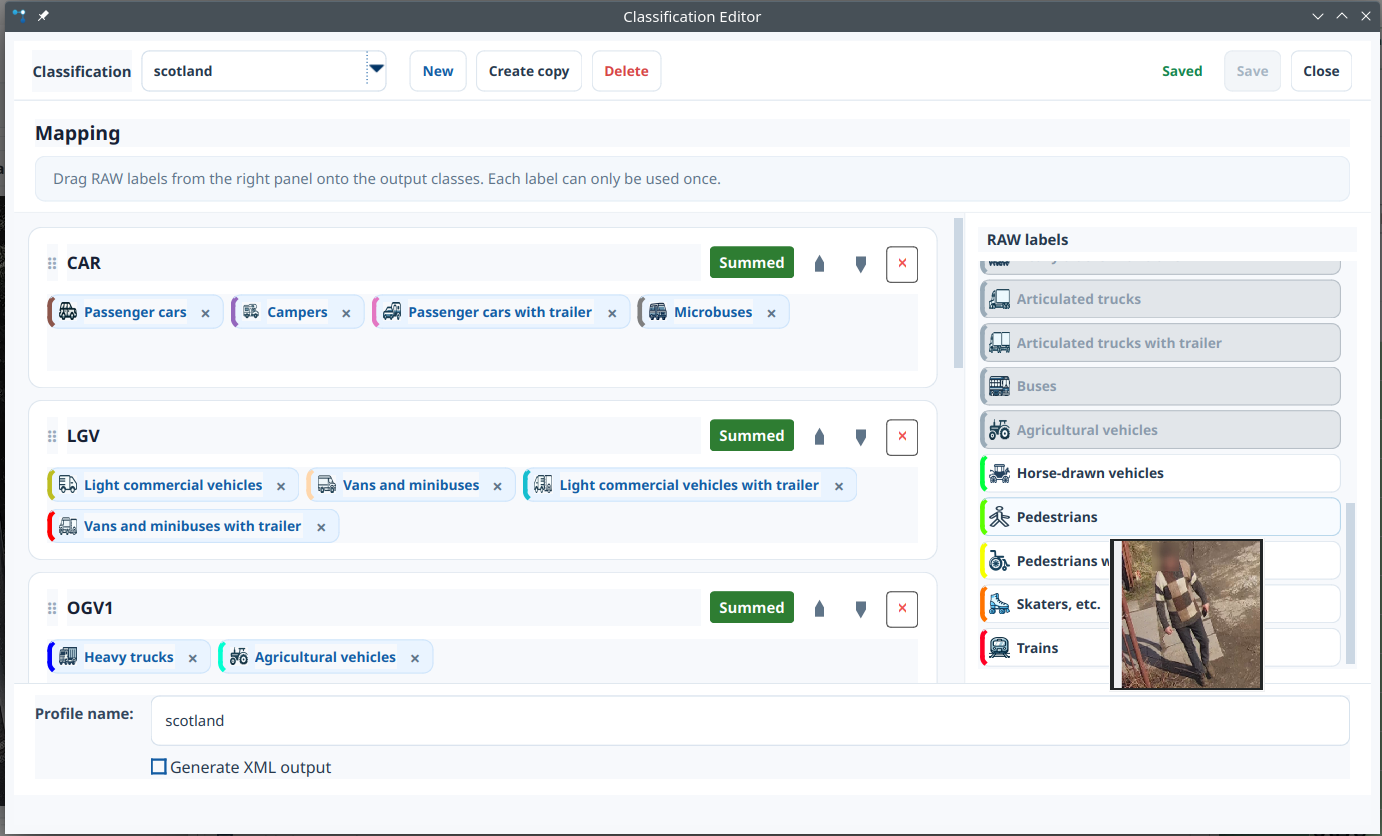The height and width of the screenshot is (836, 1382).
Task: Remove Light commercial vehicles chip
Action: tap(281, 486)
